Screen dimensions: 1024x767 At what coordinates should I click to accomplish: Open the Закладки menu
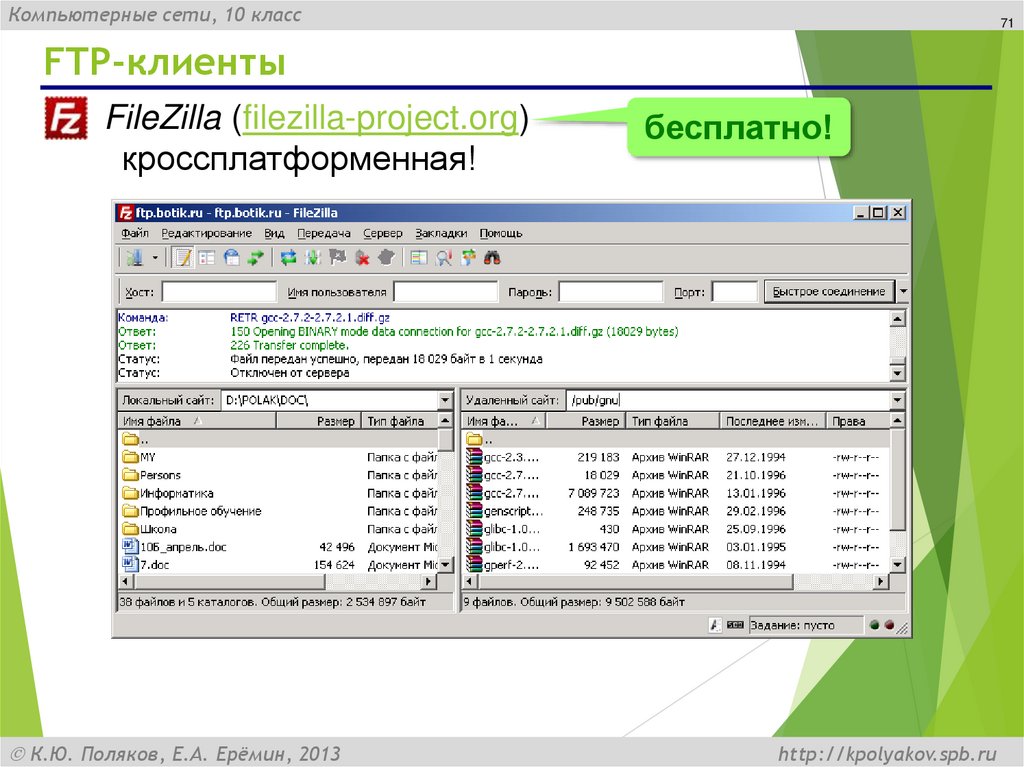pyautogui.click(x=441, y=233)
